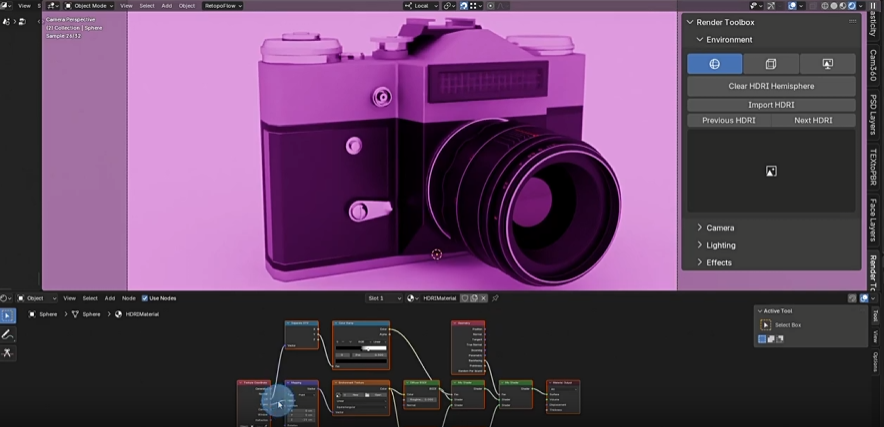Switch to the PSD Layers sidebar tab
The image size is (884, 427).
[x=873, y=115]
